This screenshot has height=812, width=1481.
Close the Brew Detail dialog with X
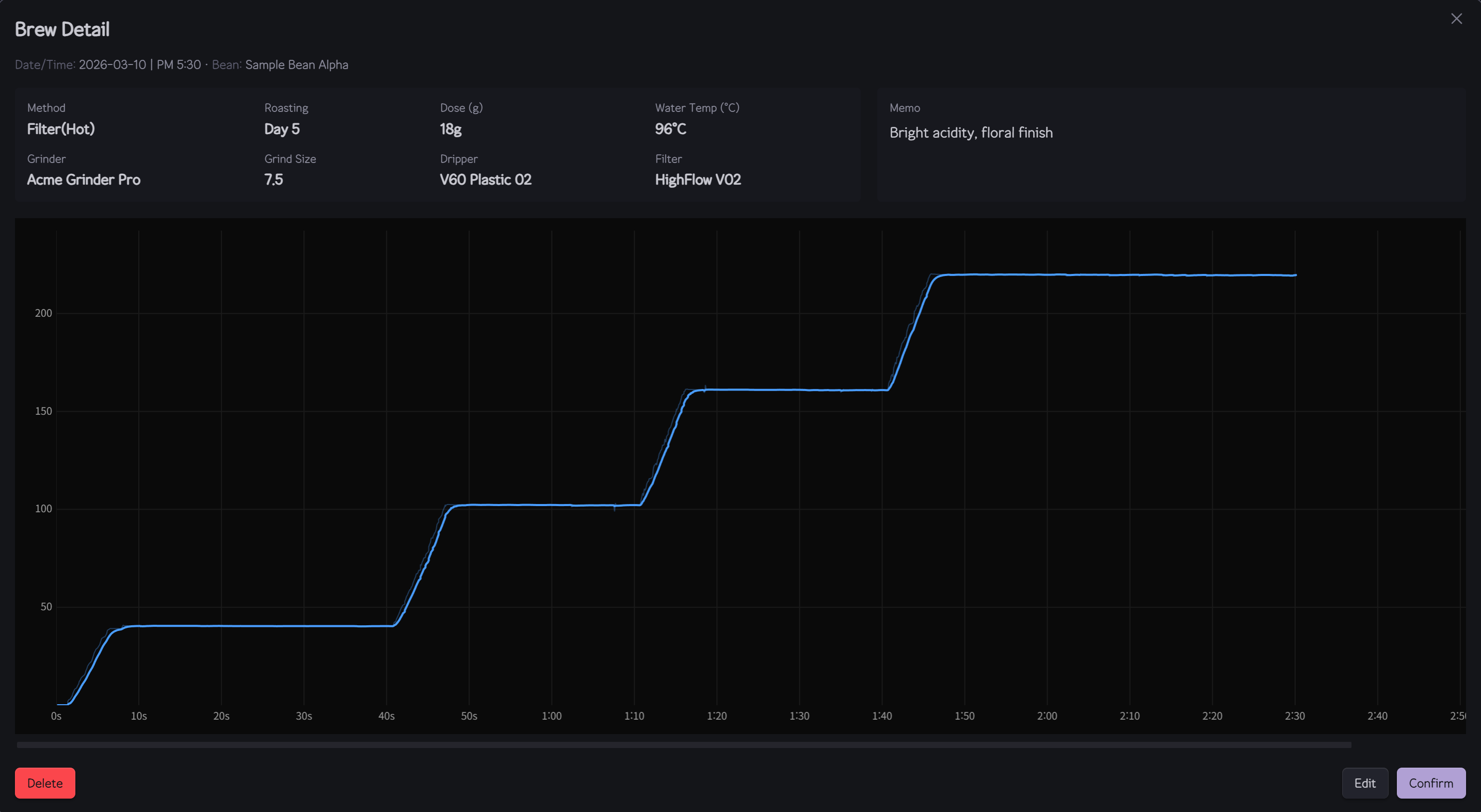1456,19
